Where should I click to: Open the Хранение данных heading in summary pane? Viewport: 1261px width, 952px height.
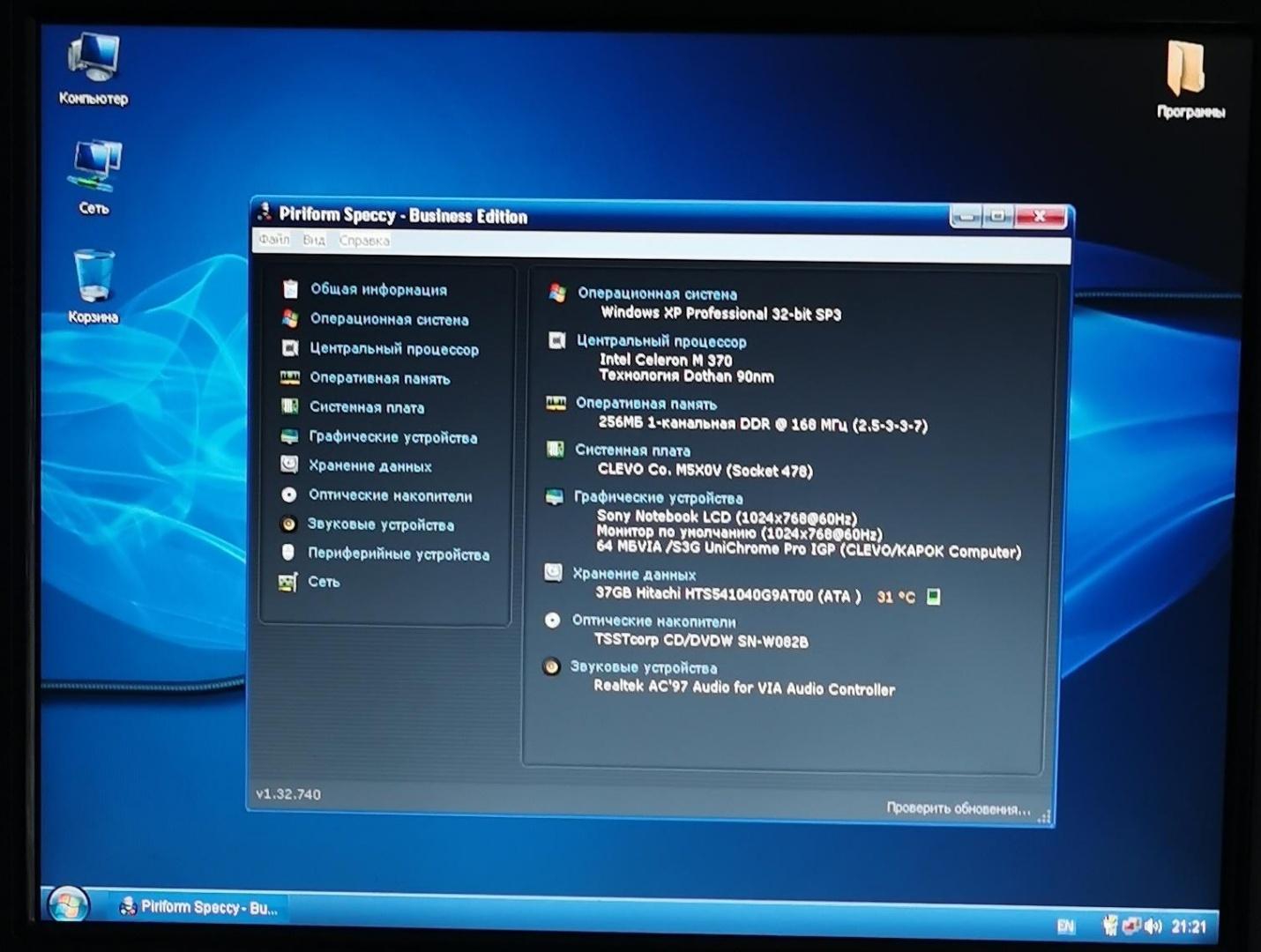tap(634, 574)
